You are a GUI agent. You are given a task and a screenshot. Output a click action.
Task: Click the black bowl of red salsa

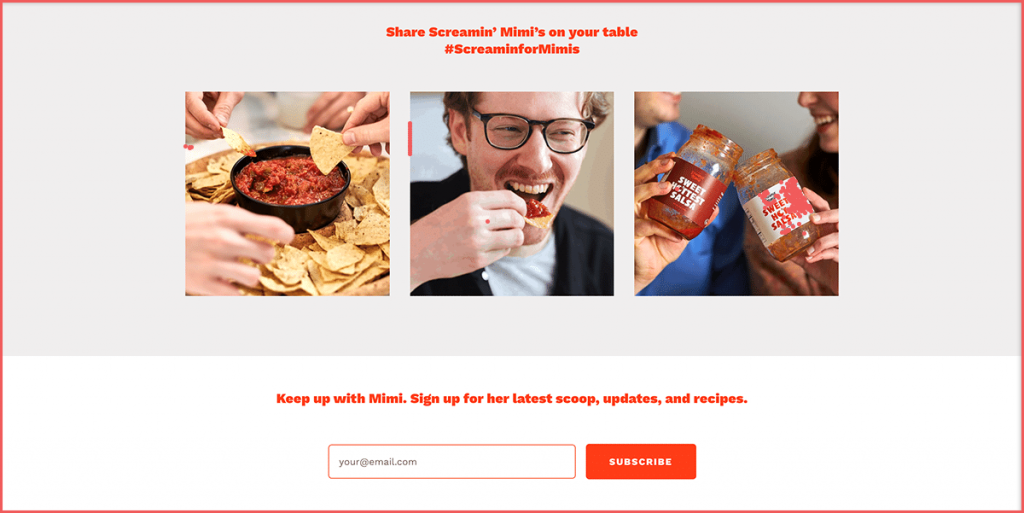click(290, 188)
